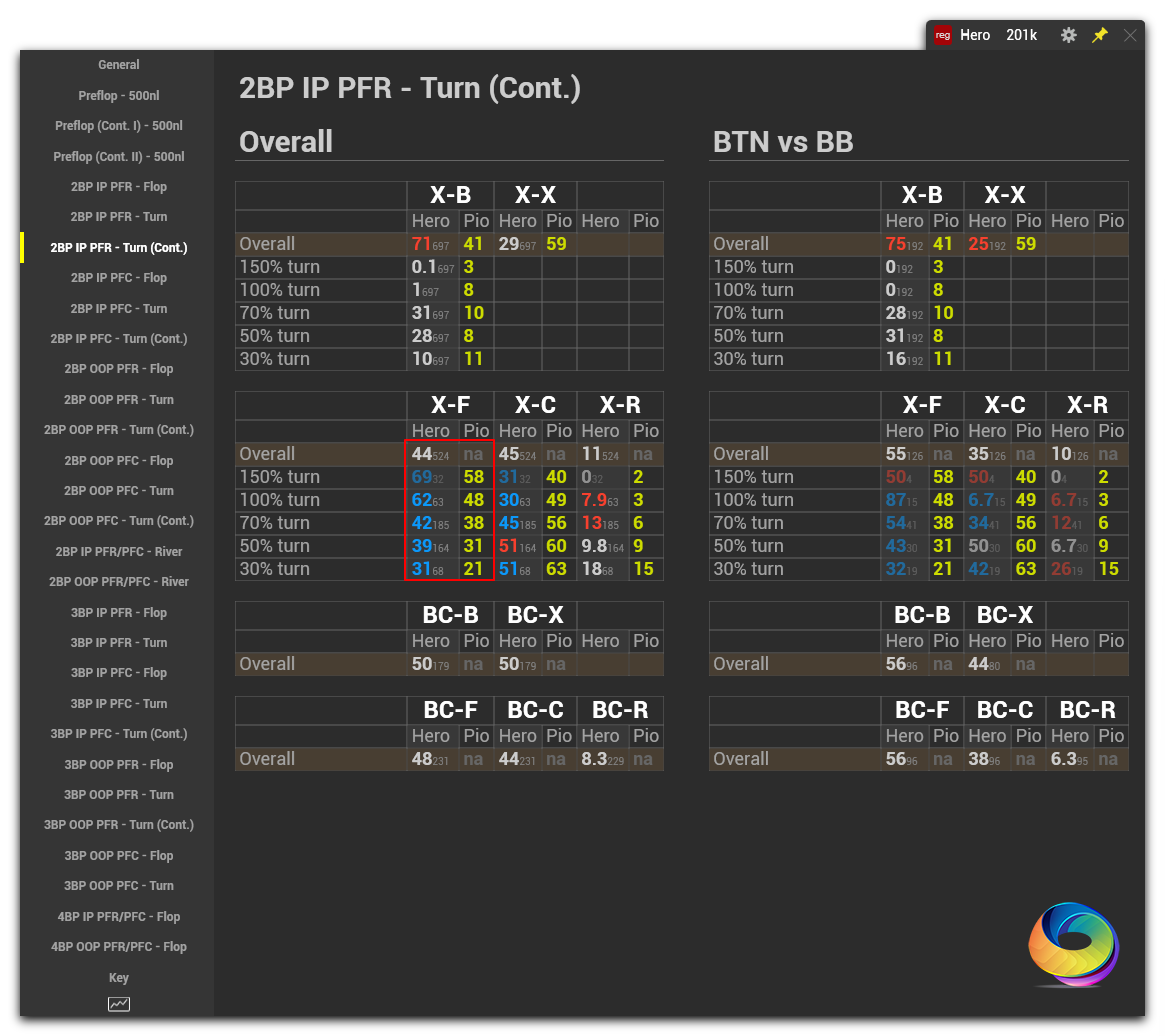
Task: Click the X-F header in the Overall table
Action: (448, 405)
